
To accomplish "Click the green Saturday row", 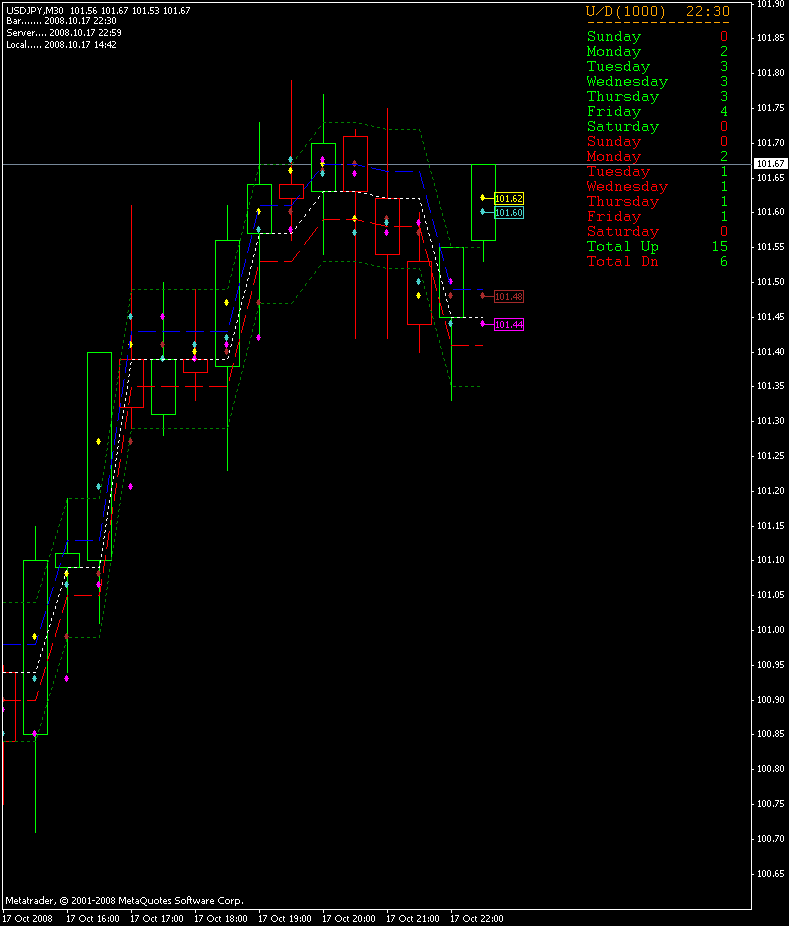I will (657, 126).
